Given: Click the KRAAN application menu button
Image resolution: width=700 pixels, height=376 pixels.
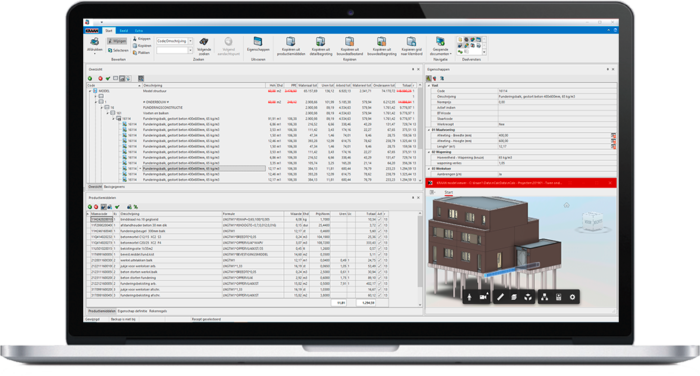Looking at the screenshot, I should click(x=92, y=30).
